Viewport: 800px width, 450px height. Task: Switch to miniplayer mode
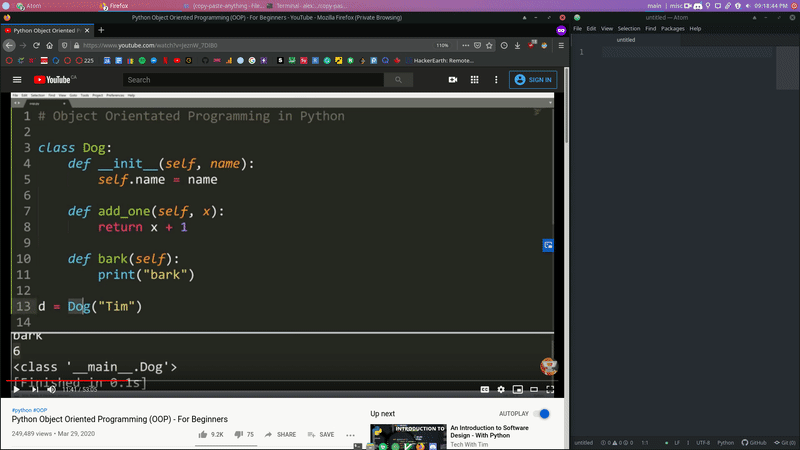coord(517,389)
